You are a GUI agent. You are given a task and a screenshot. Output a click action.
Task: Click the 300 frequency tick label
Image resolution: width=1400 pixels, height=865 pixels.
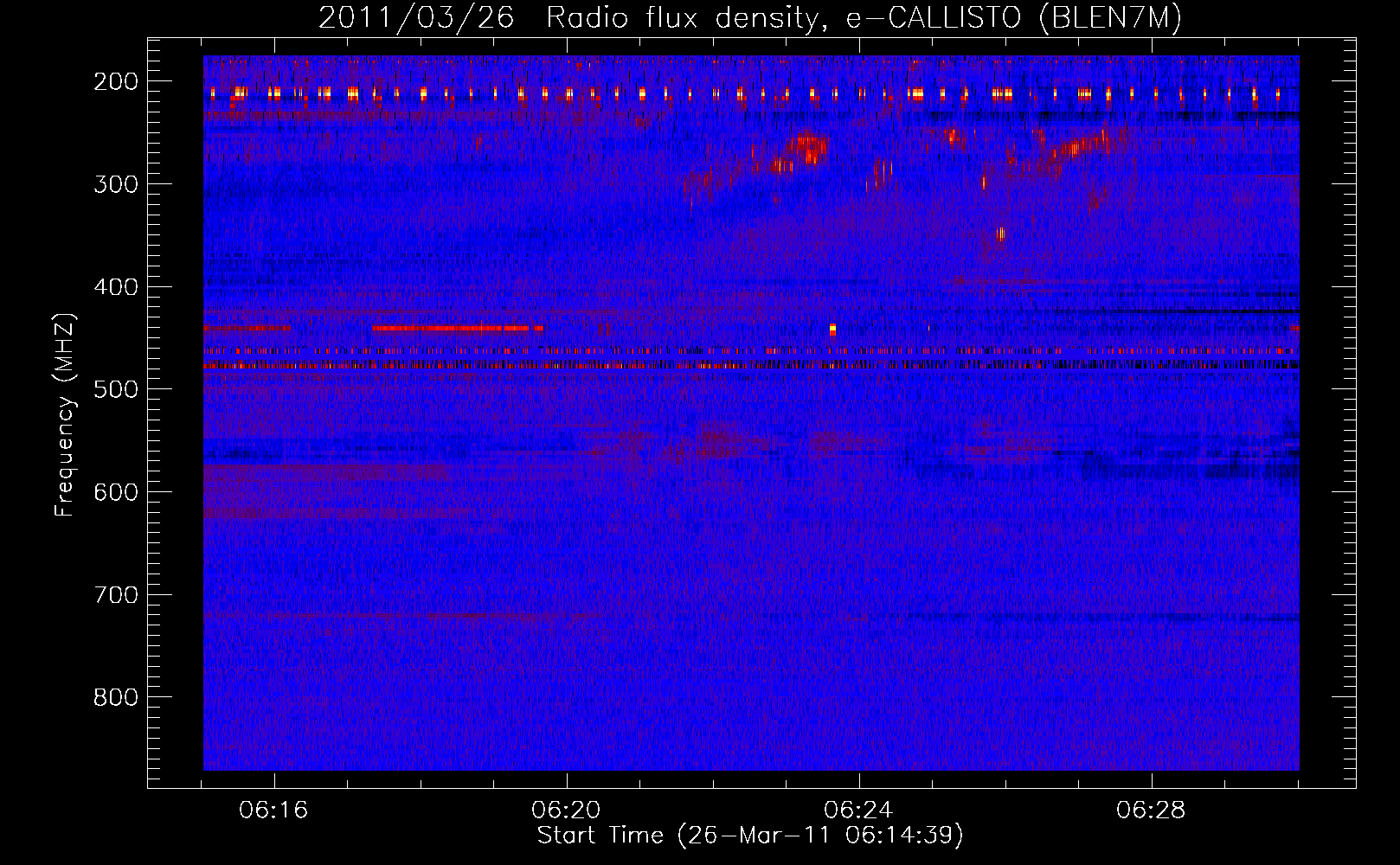pyautogui.click(x=116, y=184)
